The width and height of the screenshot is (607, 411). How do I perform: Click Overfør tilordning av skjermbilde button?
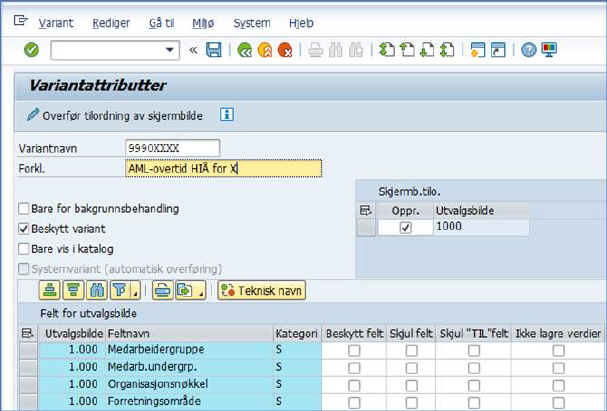[x=115, y=116]
